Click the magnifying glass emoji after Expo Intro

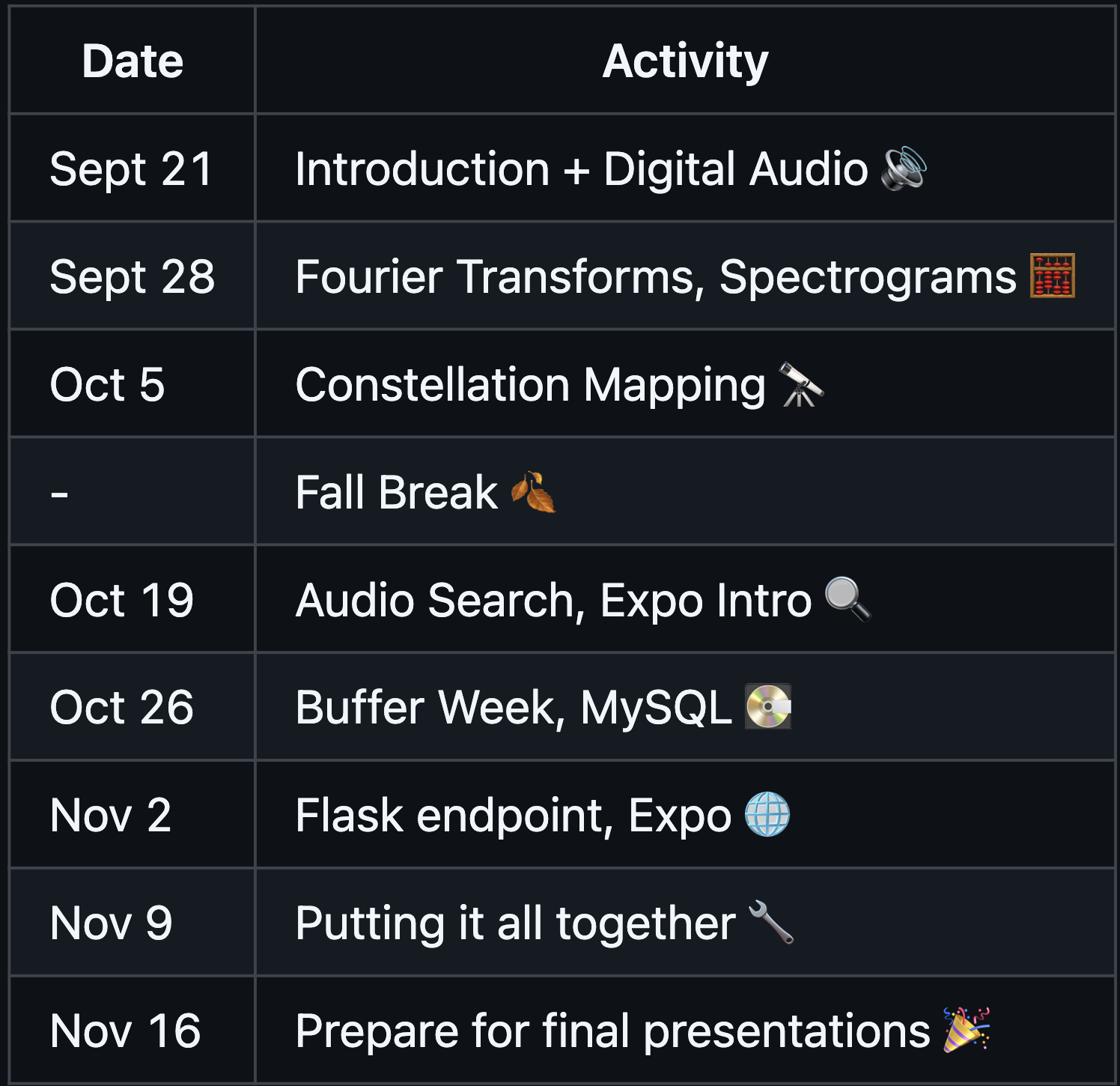[x=847, y=599]
